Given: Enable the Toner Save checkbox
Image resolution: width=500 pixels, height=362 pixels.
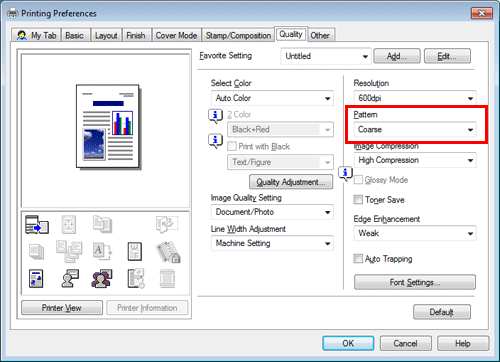Looking at the screenshot, I should pos(358,200).
